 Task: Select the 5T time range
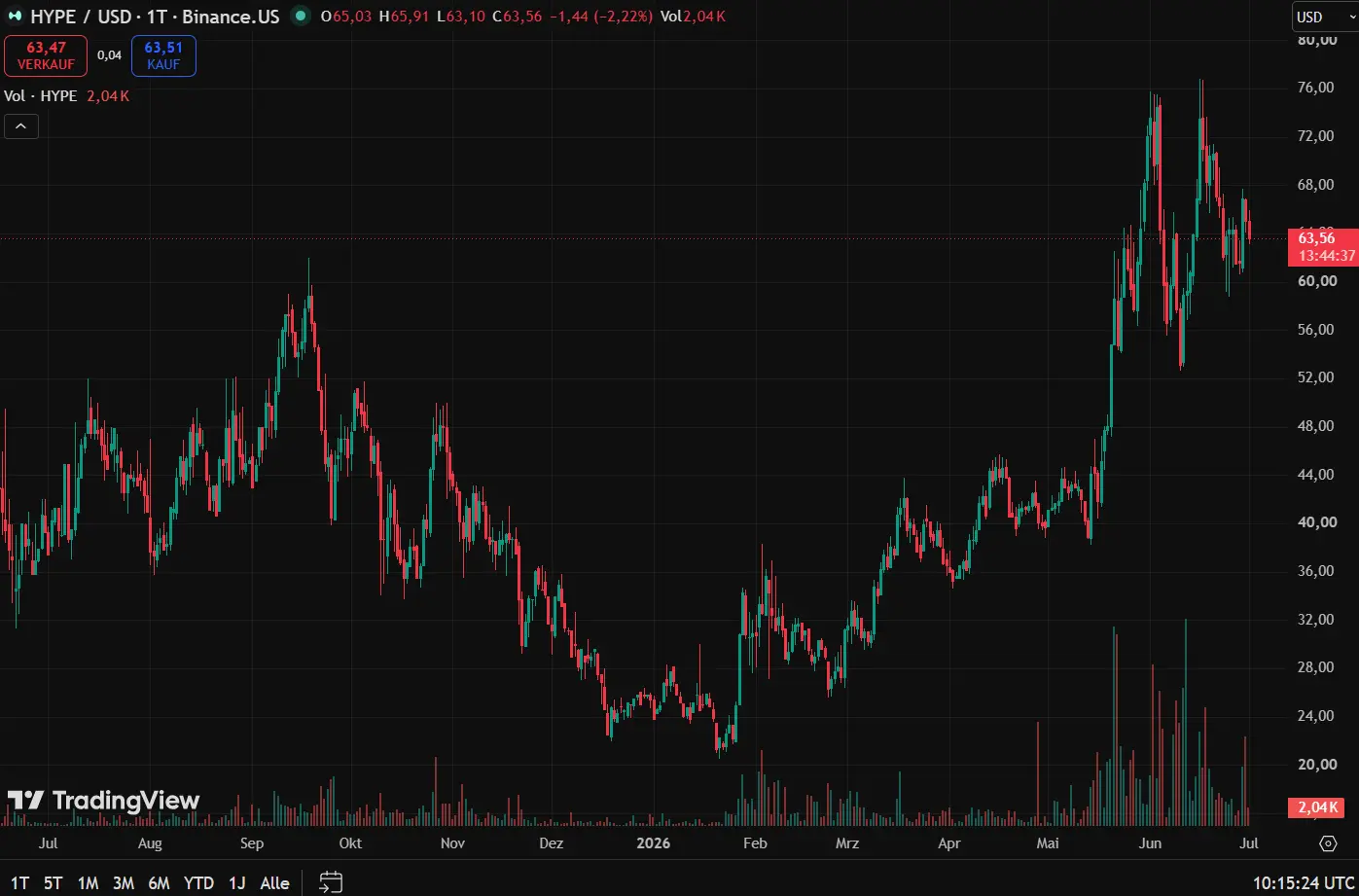tap(53, 883)
